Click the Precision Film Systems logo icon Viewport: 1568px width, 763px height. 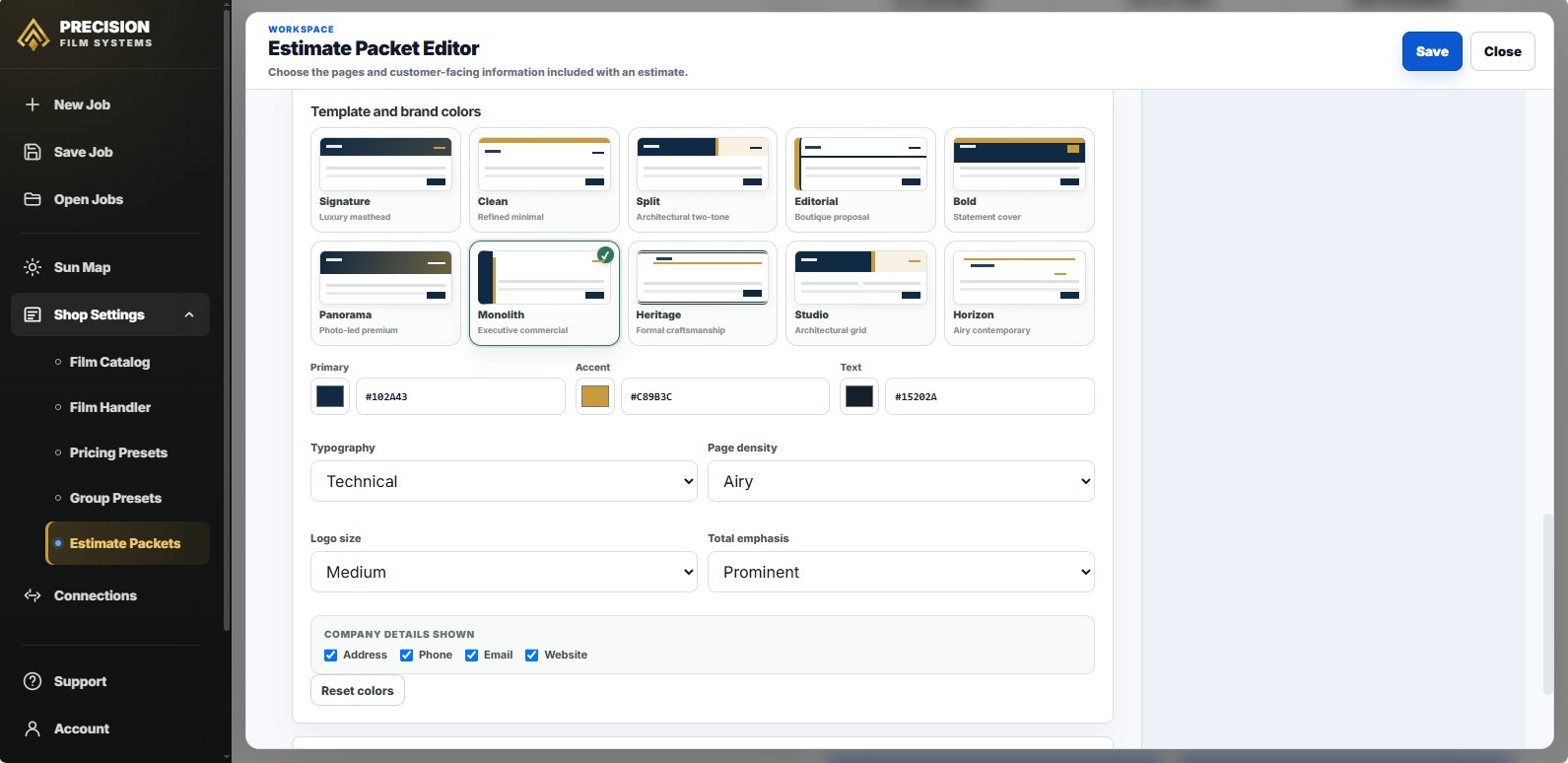coord(34,35)
